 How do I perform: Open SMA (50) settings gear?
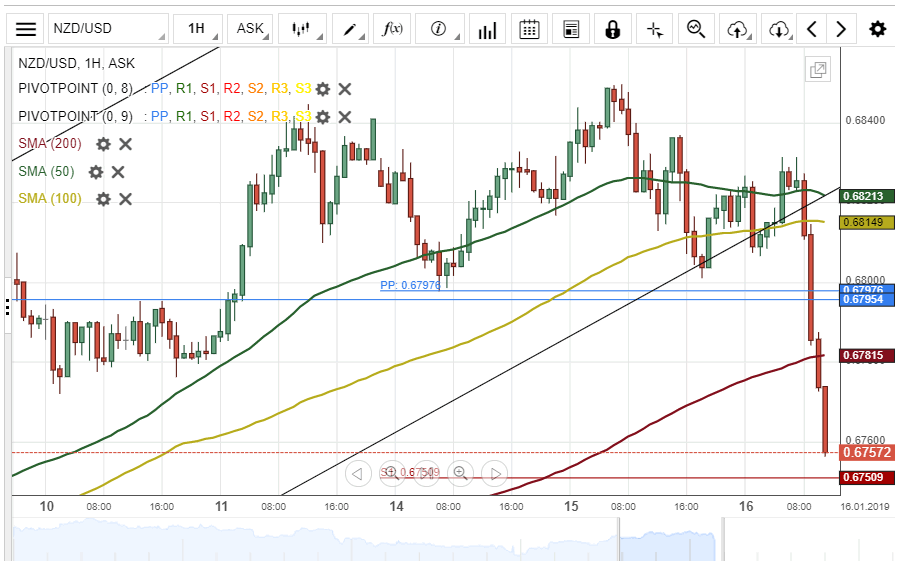click(x=96, y=172)
